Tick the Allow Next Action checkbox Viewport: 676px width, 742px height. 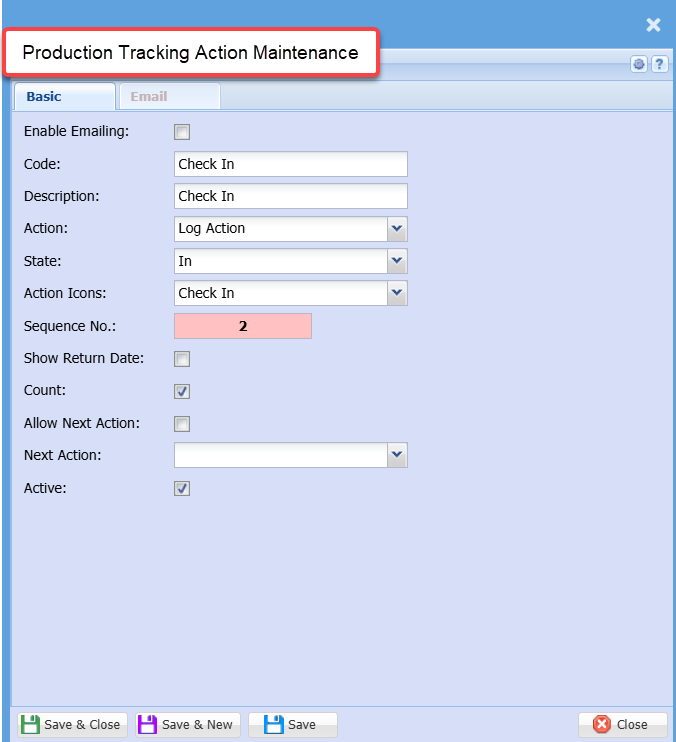click(x=182, y=424)
